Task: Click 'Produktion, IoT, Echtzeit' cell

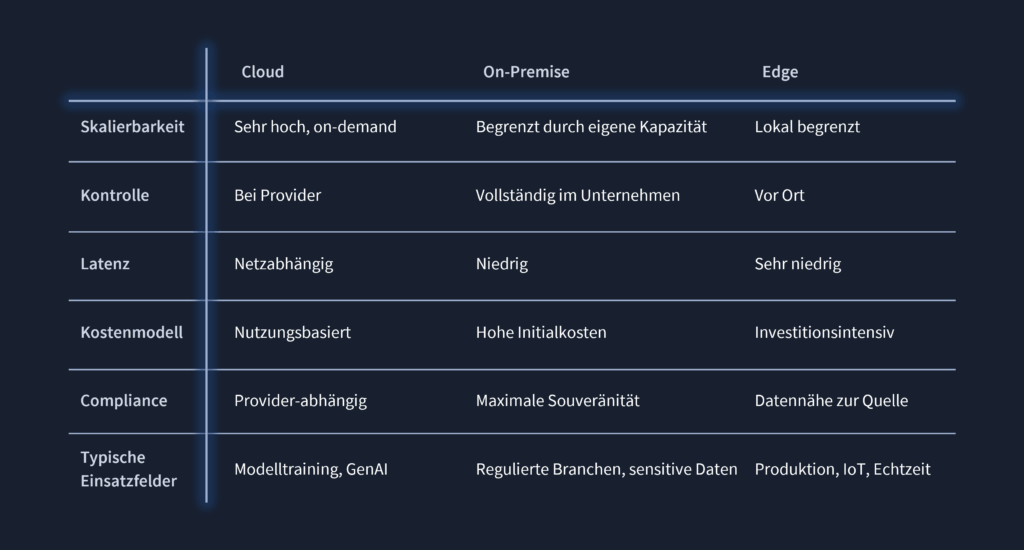Action: point(842,469)
